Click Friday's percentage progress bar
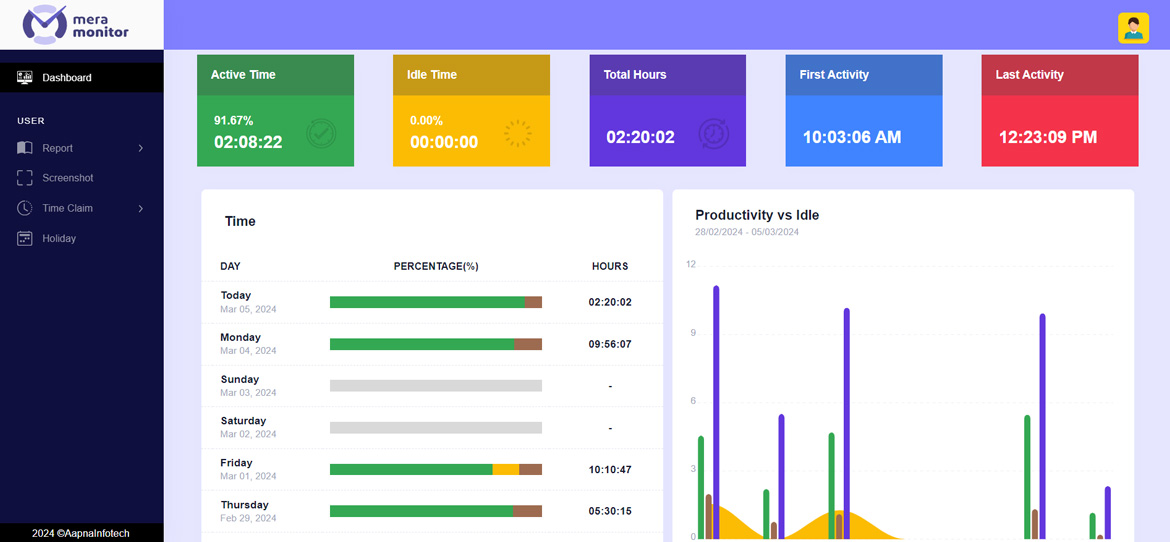1170x542 pixels. pyautogui.click(x=435, y=469)
